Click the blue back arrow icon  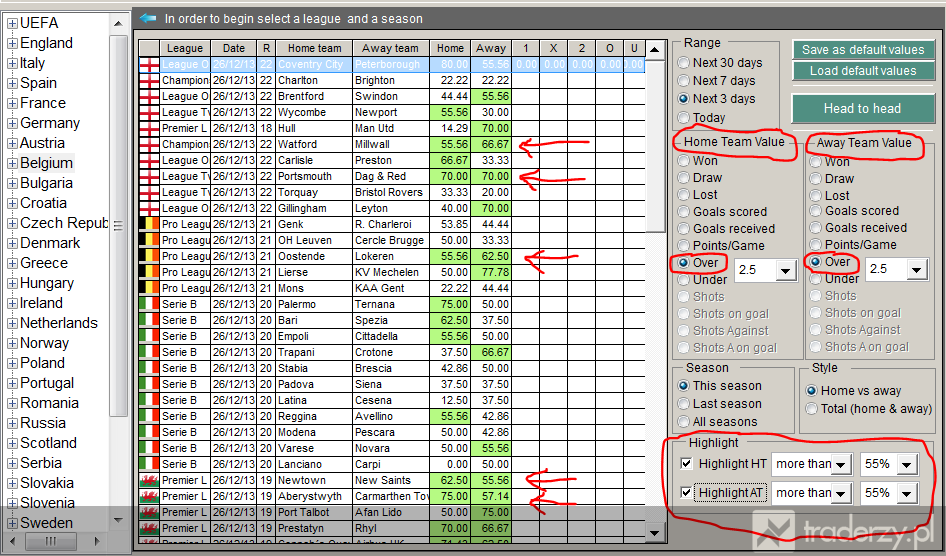148,18
